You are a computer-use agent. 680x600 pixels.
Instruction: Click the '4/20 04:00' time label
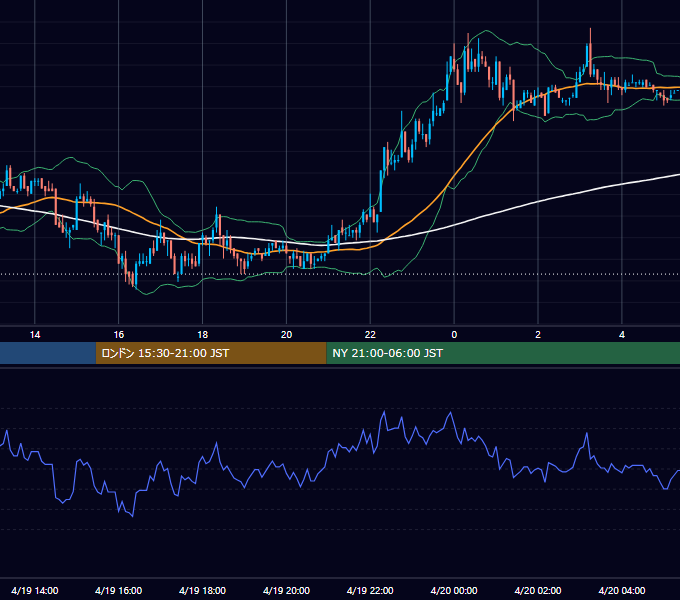coord(622,590)
